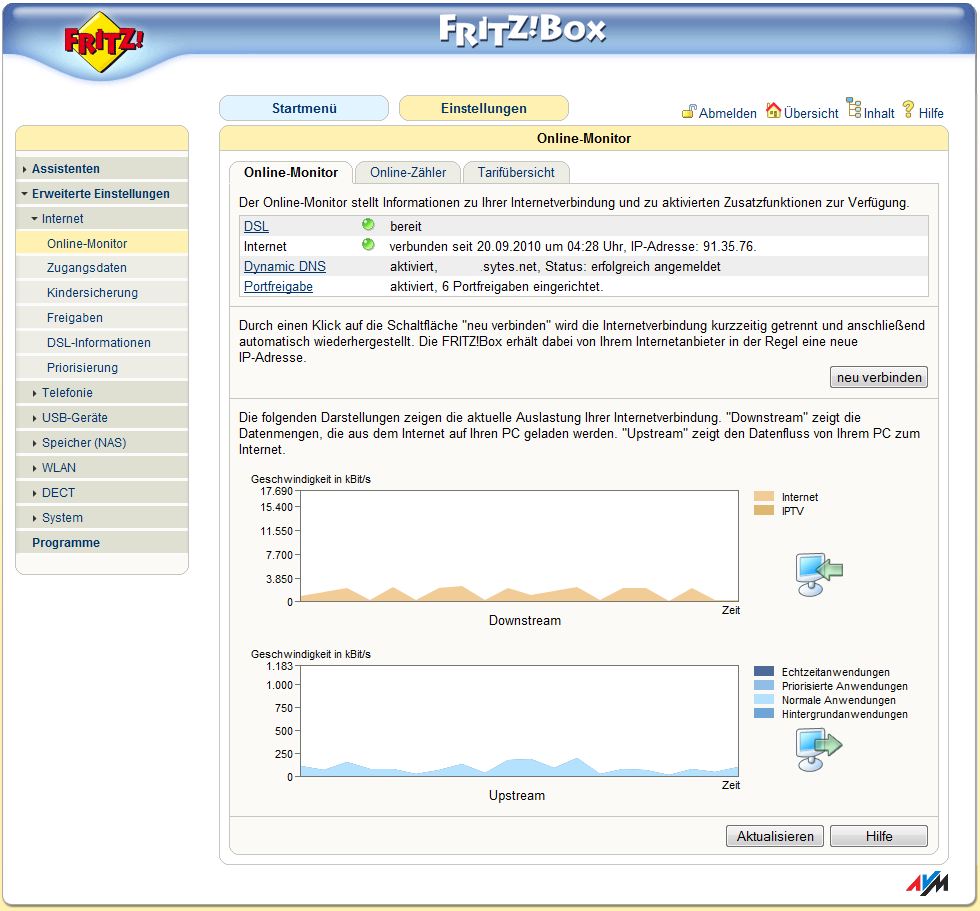Click the 1.183 upstream axis value
This screenshot has height=911, width=980.
pos(279,666)
